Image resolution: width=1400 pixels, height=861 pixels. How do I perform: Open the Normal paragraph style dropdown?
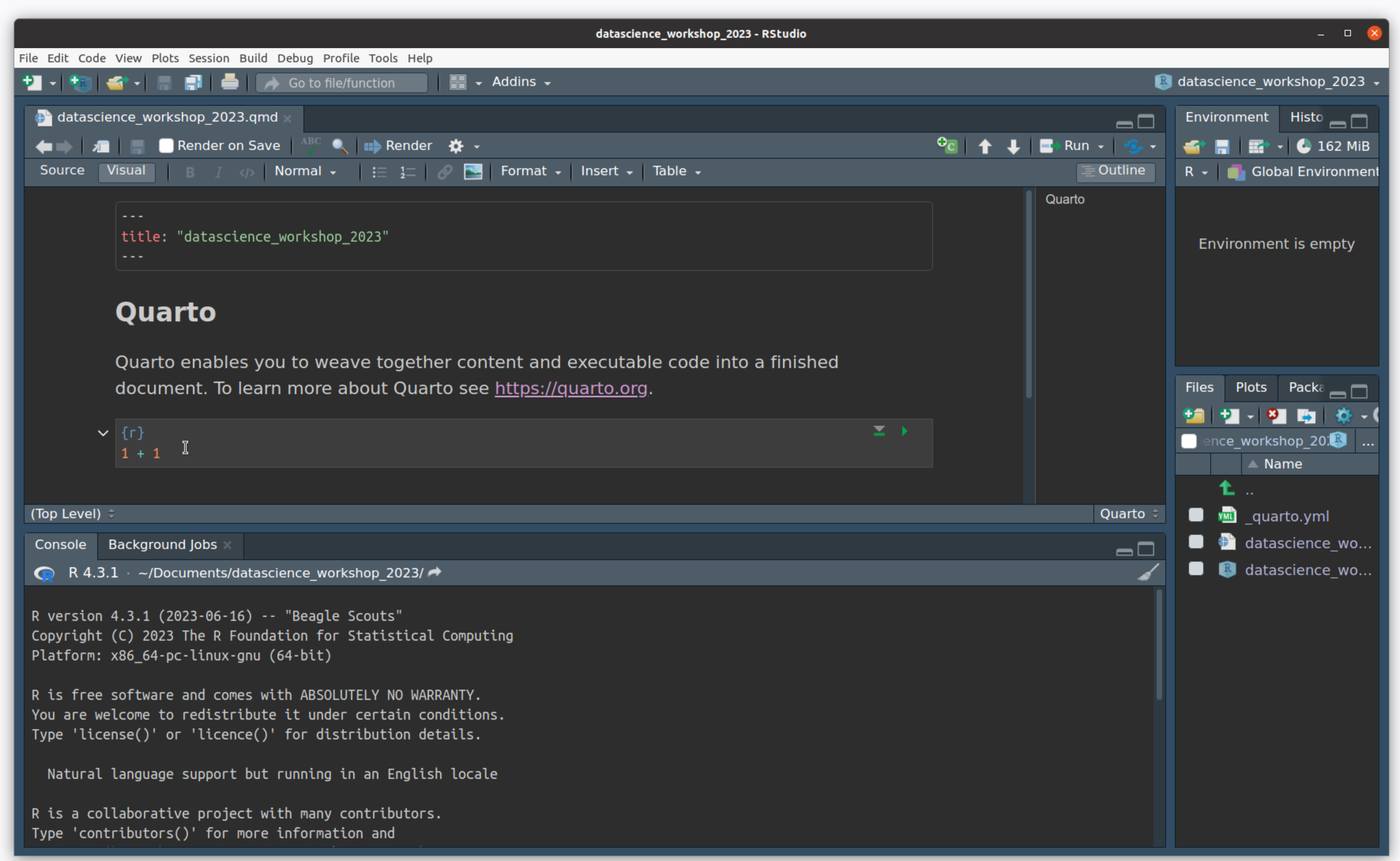[x=305, y=171]
